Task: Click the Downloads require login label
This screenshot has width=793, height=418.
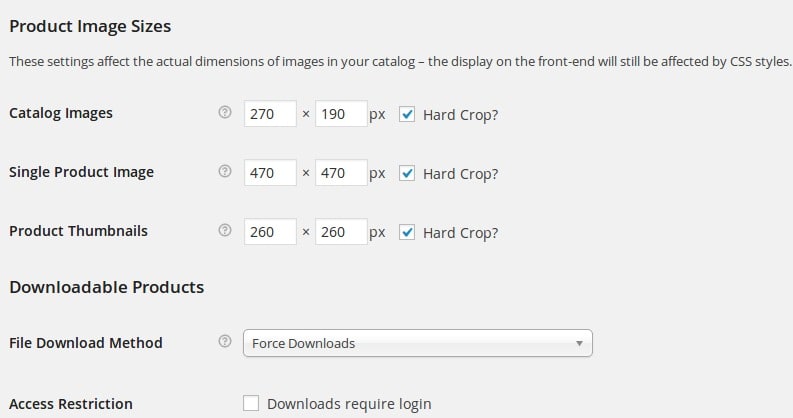Action: tap(349, 404)
